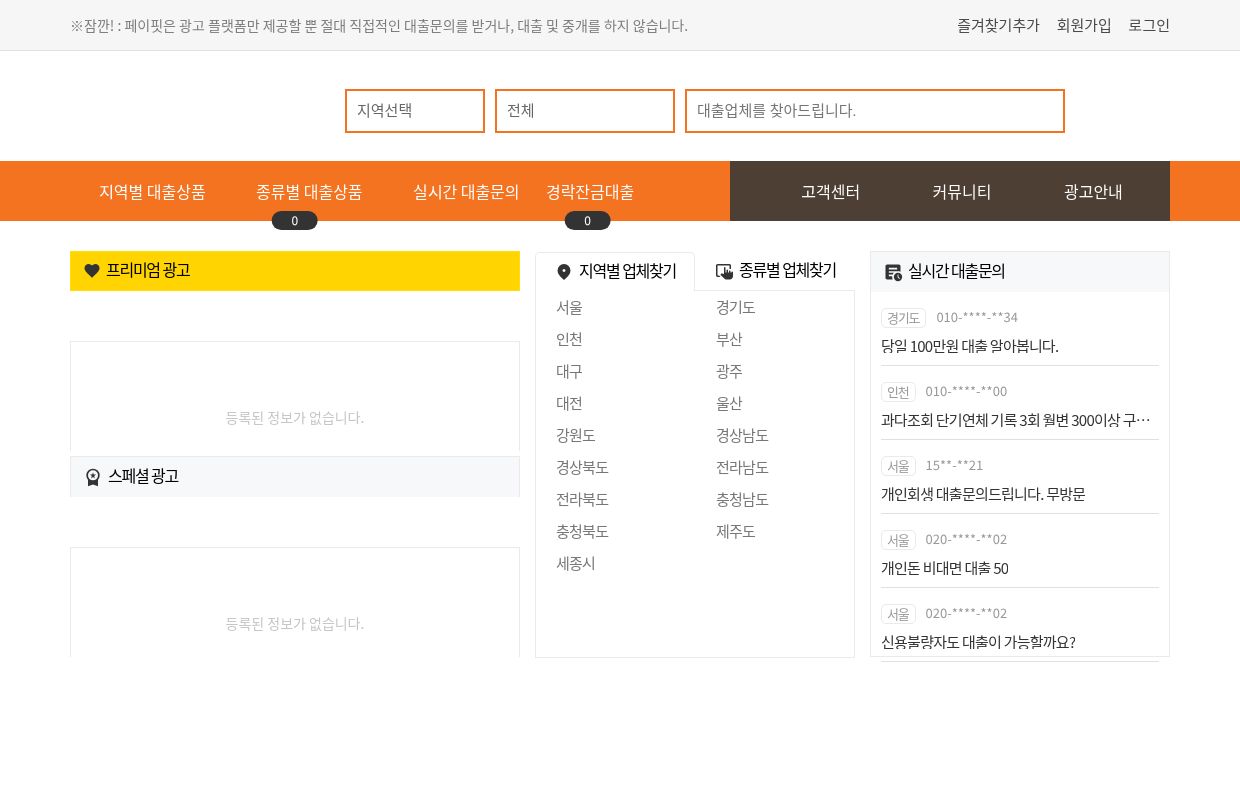Screen dimensions: 1240x800
Task: Click the heart icon beside 프리미엄 광고
Action: tap(92, 271)
